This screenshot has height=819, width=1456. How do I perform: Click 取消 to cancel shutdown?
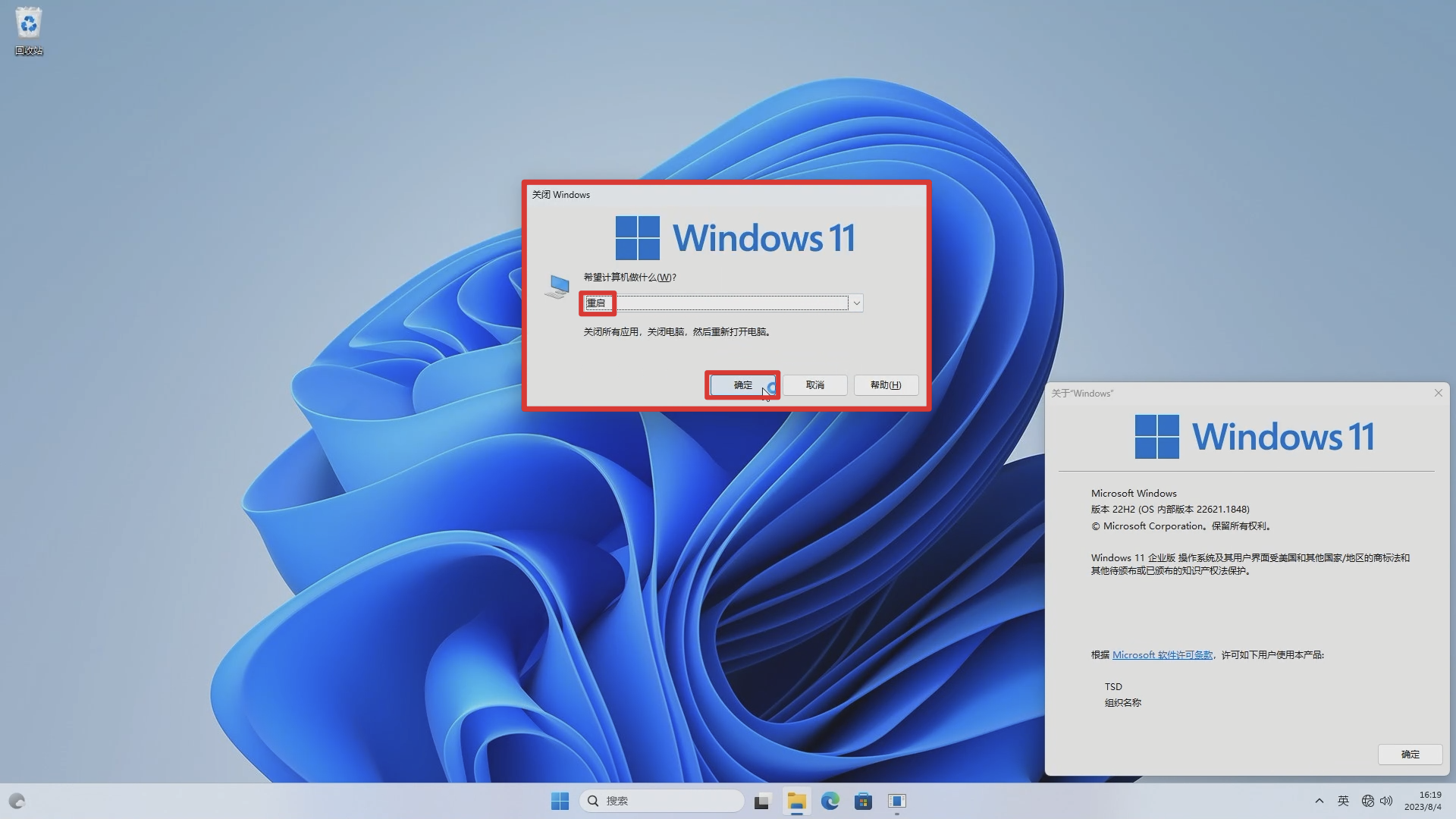click(814, 385)
